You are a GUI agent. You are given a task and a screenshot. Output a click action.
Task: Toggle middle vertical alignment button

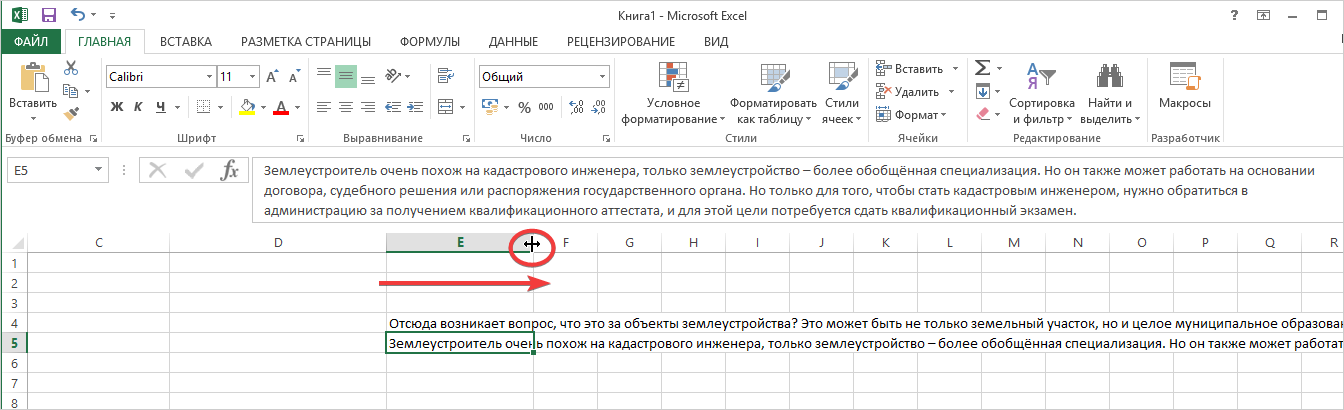click(346, 76)
